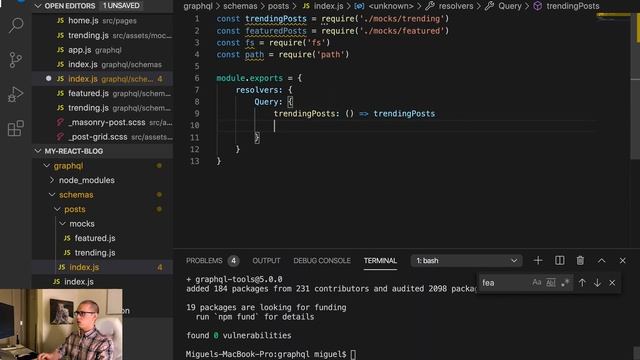Click the terminal prompt line
This screenshot has height=360, width=640.
click(x=271, y=354)
